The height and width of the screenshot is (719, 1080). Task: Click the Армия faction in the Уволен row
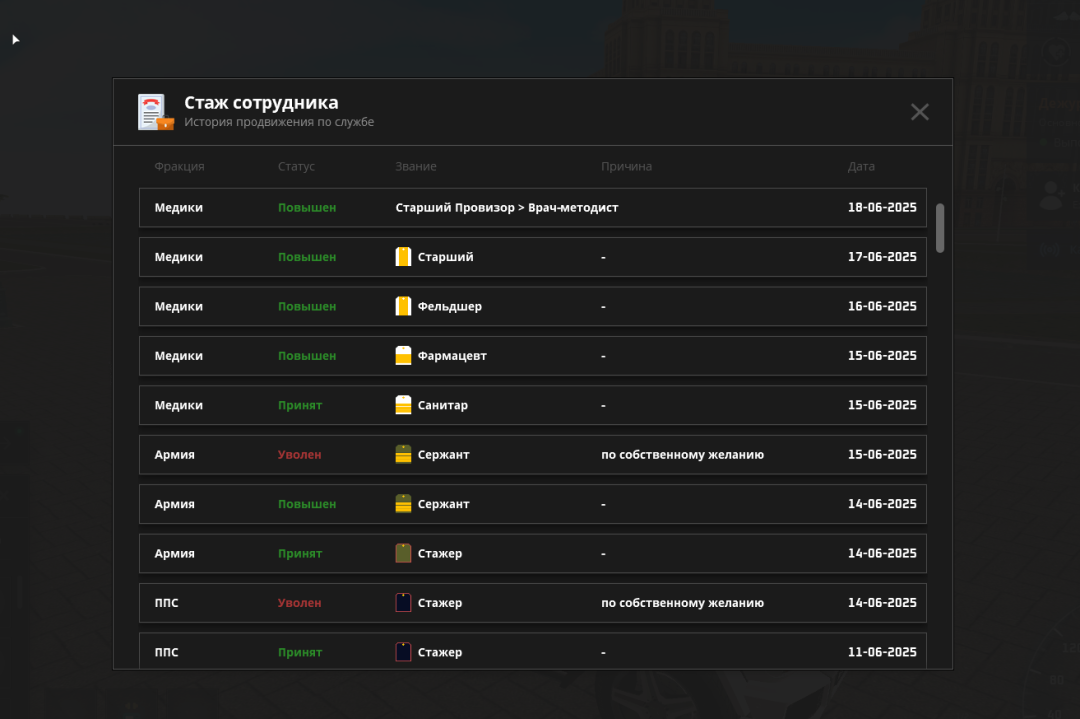pyautogui.click(x=174, y=455)
